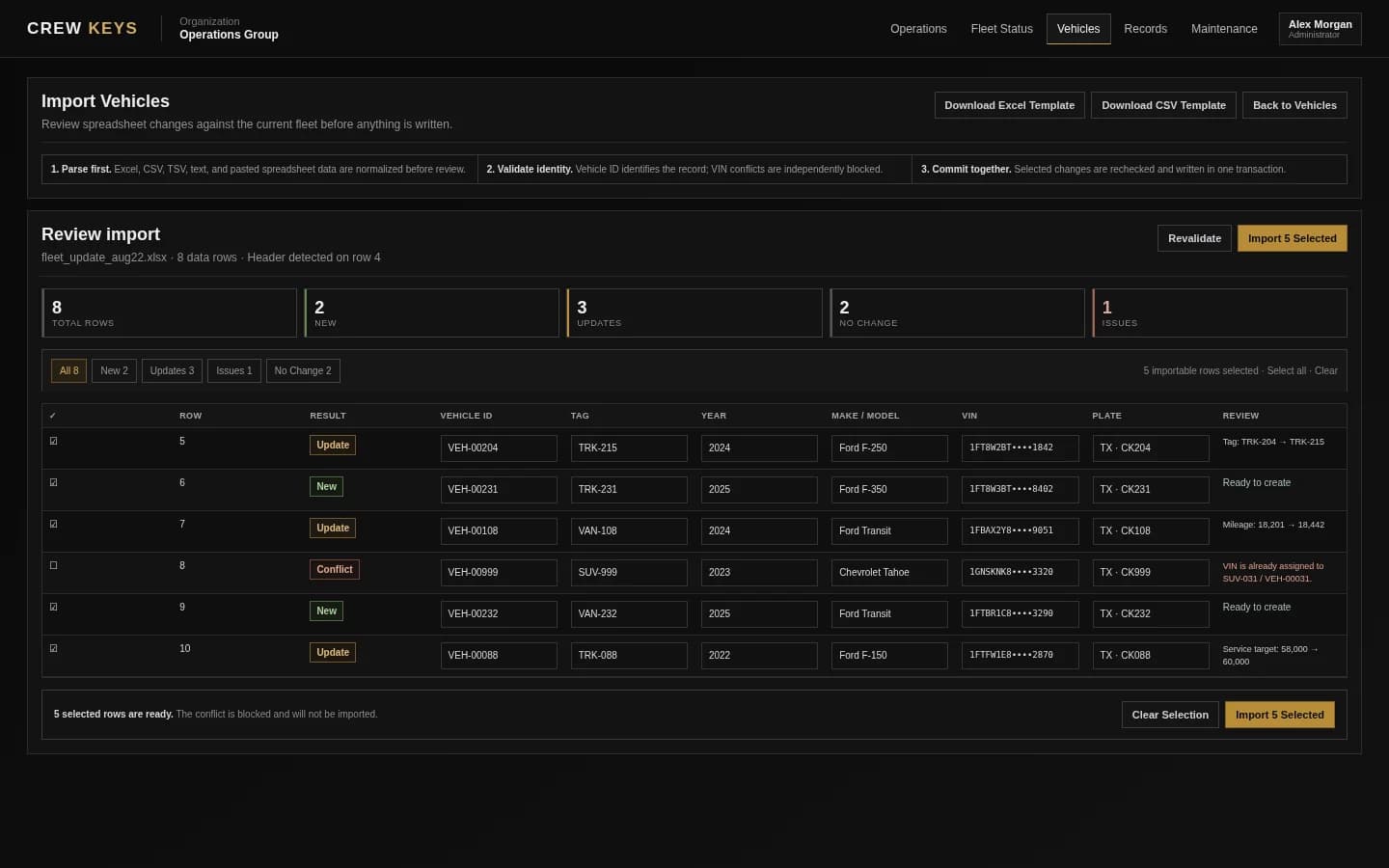
Task: Edit the 2022 year field
Action: (x=759, y=656)
